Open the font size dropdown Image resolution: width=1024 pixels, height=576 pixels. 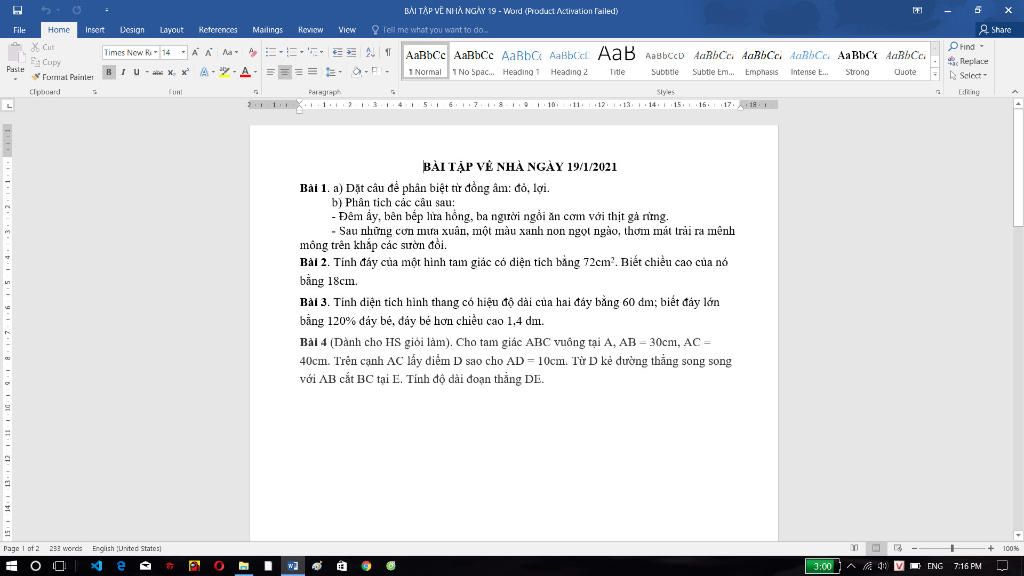pyautogui.click(x=184, y=52)
